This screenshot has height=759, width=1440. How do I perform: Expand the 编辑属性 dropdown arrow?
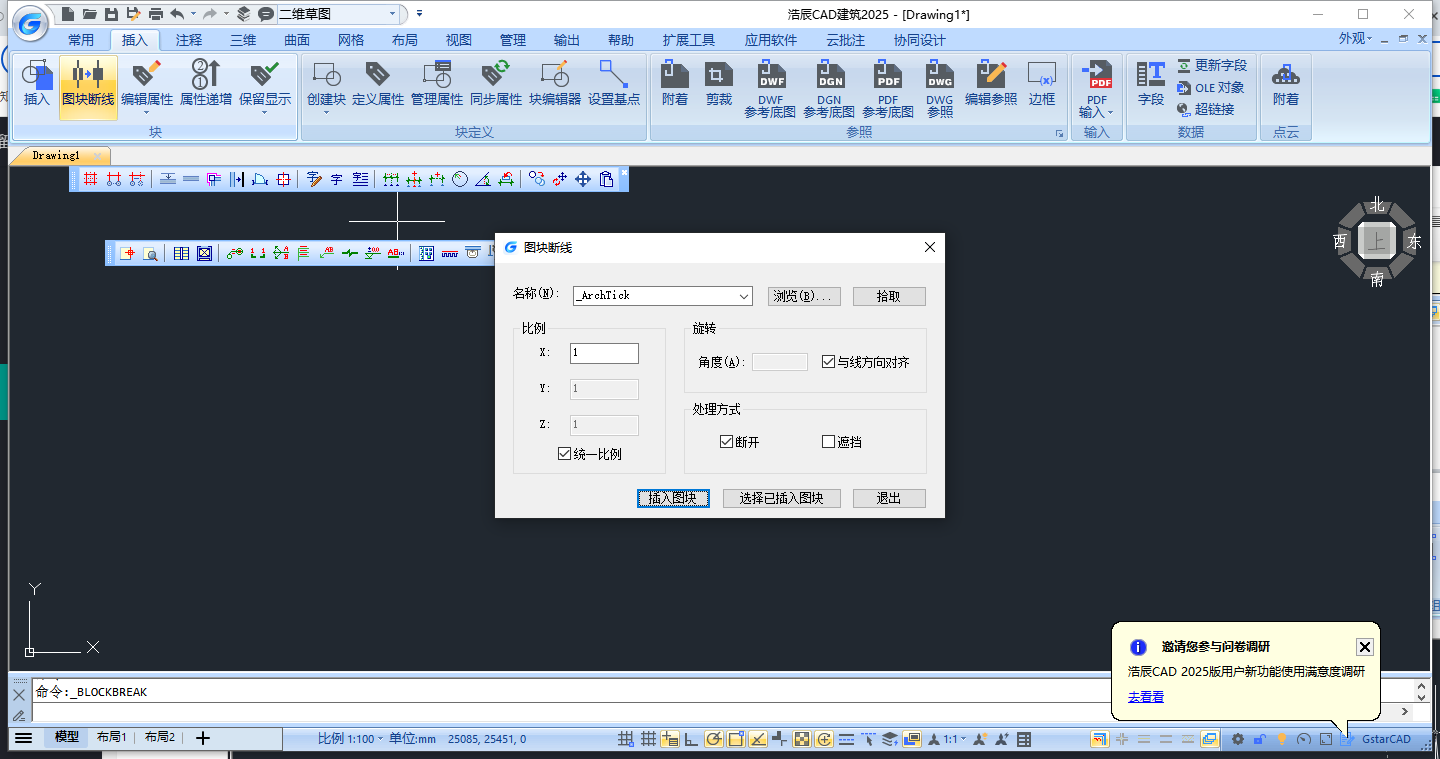point(147,112)
